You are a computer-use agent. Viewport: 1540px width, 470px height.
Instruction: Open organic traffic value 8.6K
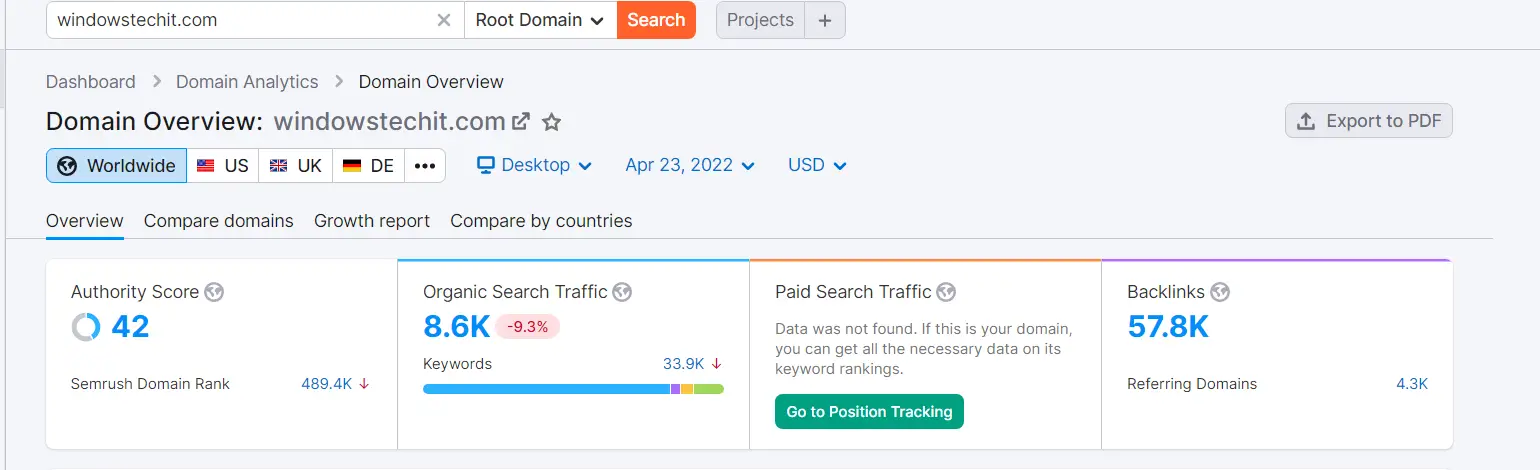click(456, 327)
